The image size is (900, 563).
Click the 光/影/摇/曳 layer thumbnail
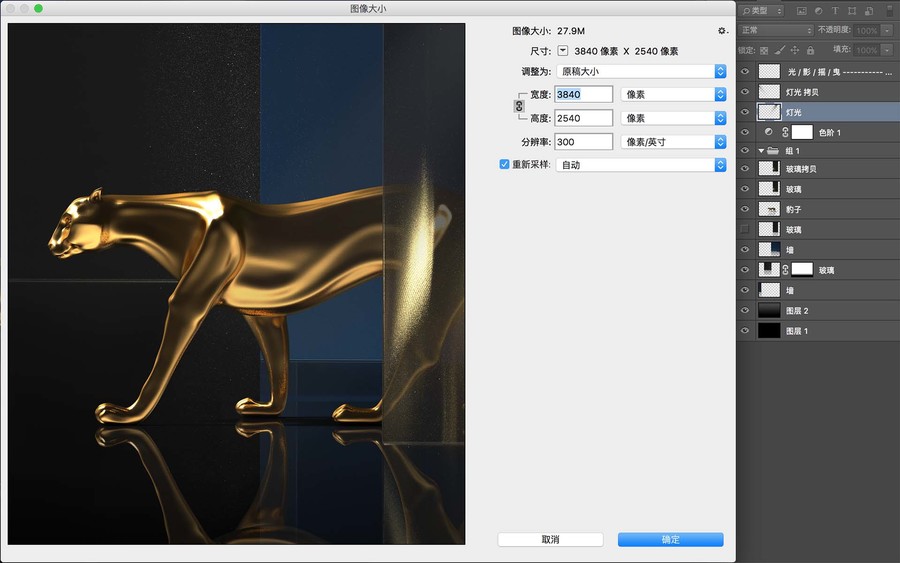pos(769,72)
